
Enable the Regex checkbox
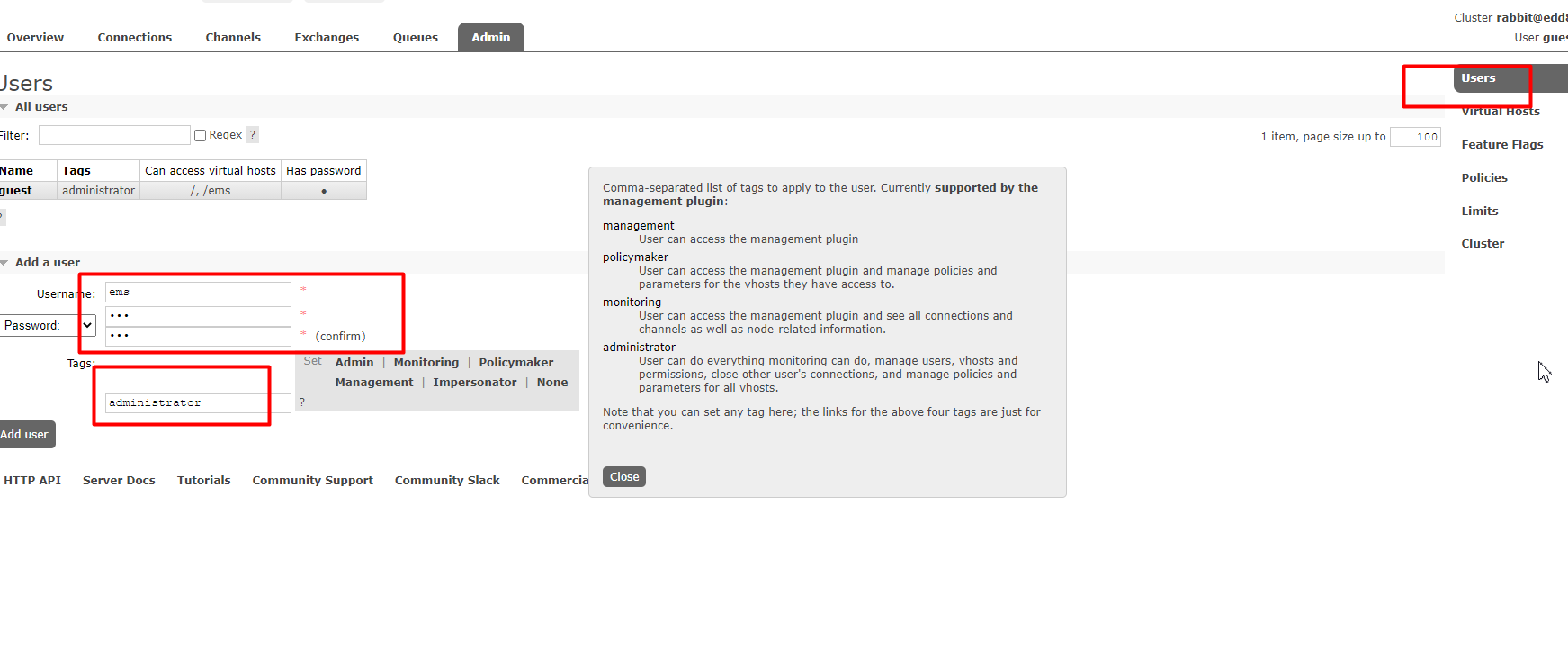pos(201,135)
